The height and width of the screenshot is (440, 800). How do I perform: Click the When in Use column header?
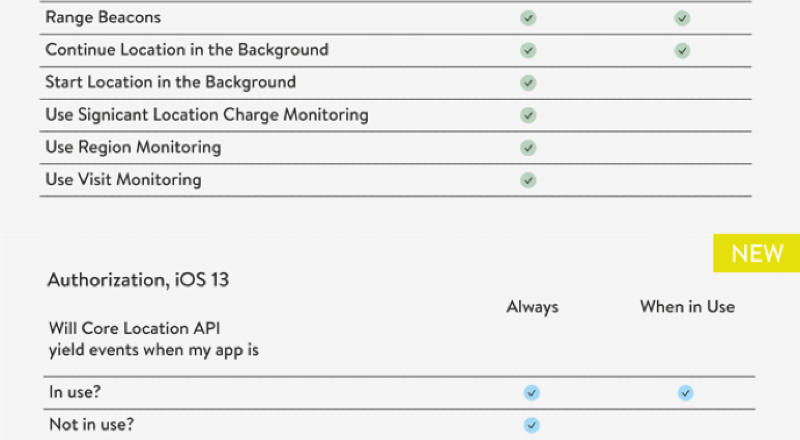point(687,307)
